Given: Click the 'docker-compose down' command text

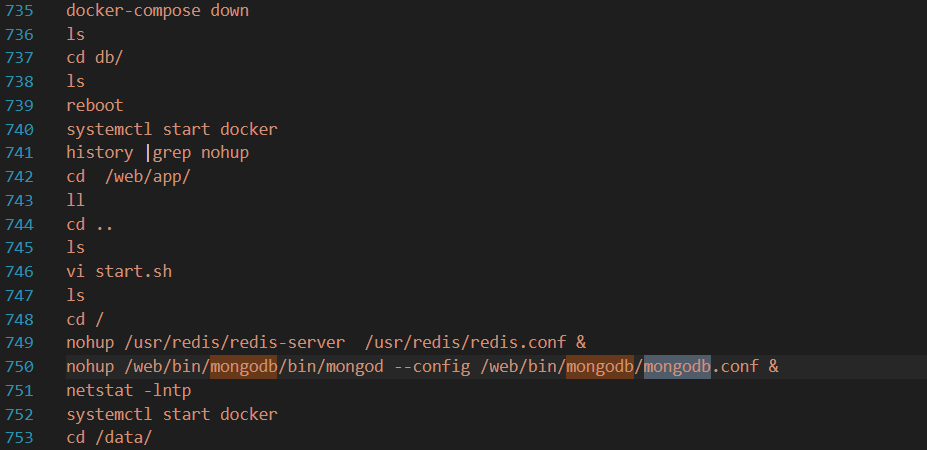Looking at the screenshot, I should coord(157,12).
